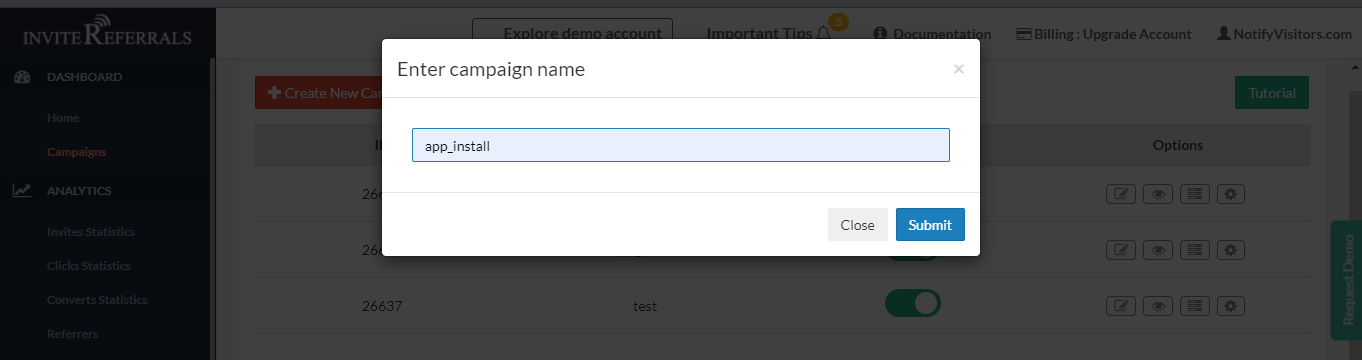This screenshot has width=1362, height=360.
Task: Click the edit icon in test campaign row
Action: click(x=1122, y=305)
